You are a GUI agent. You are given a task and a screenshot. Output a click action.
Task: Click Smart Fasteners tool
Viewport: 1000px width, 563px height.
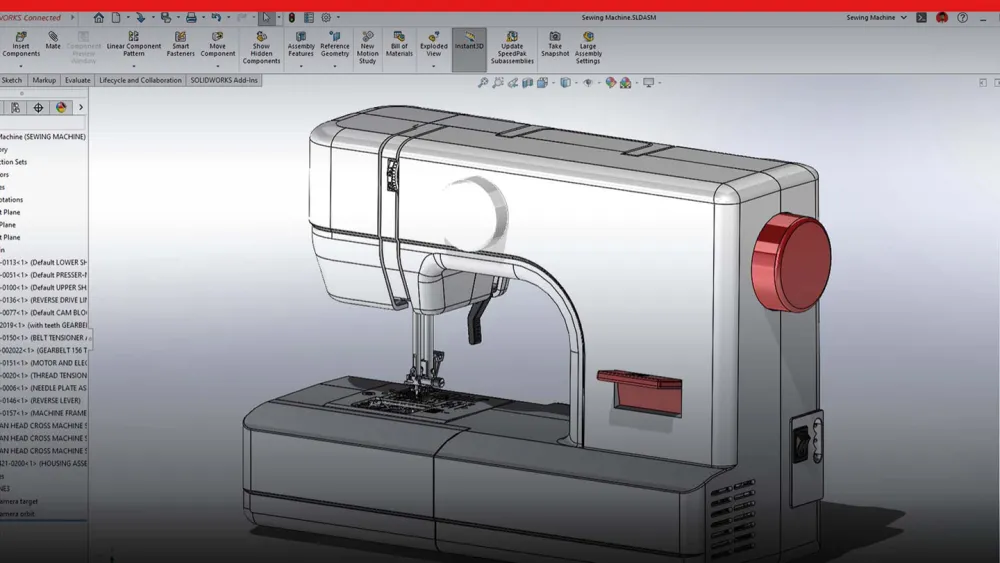[180, 45]
